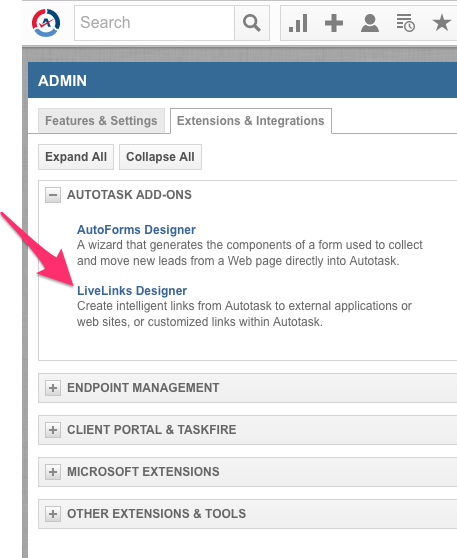Click the plus create new icon
457x558 pixels.
(334, 23)
